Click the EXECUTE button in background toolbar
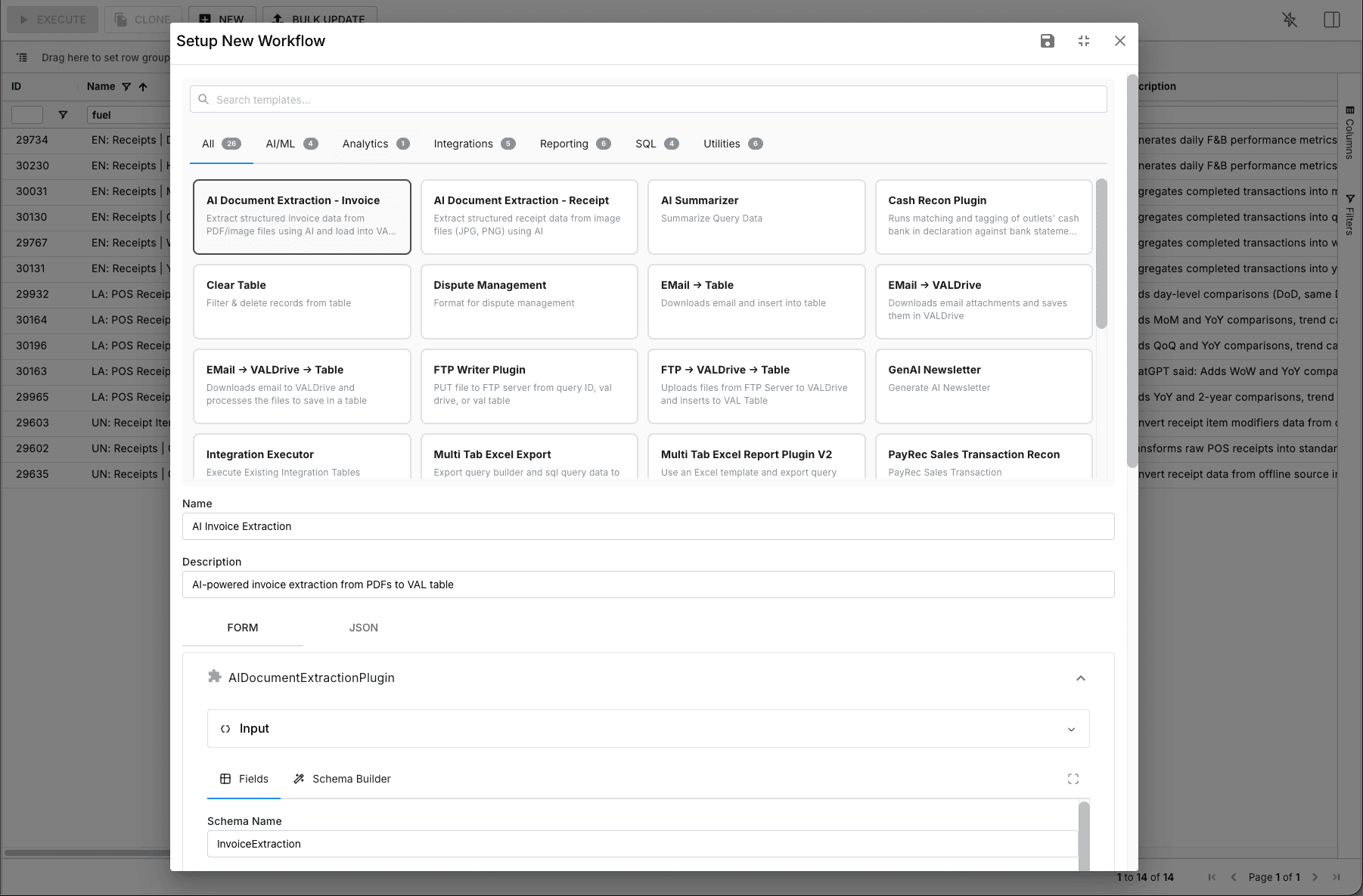Image resolution: width=1363 pixels, height=896 pixels. (x=53, y=20)
